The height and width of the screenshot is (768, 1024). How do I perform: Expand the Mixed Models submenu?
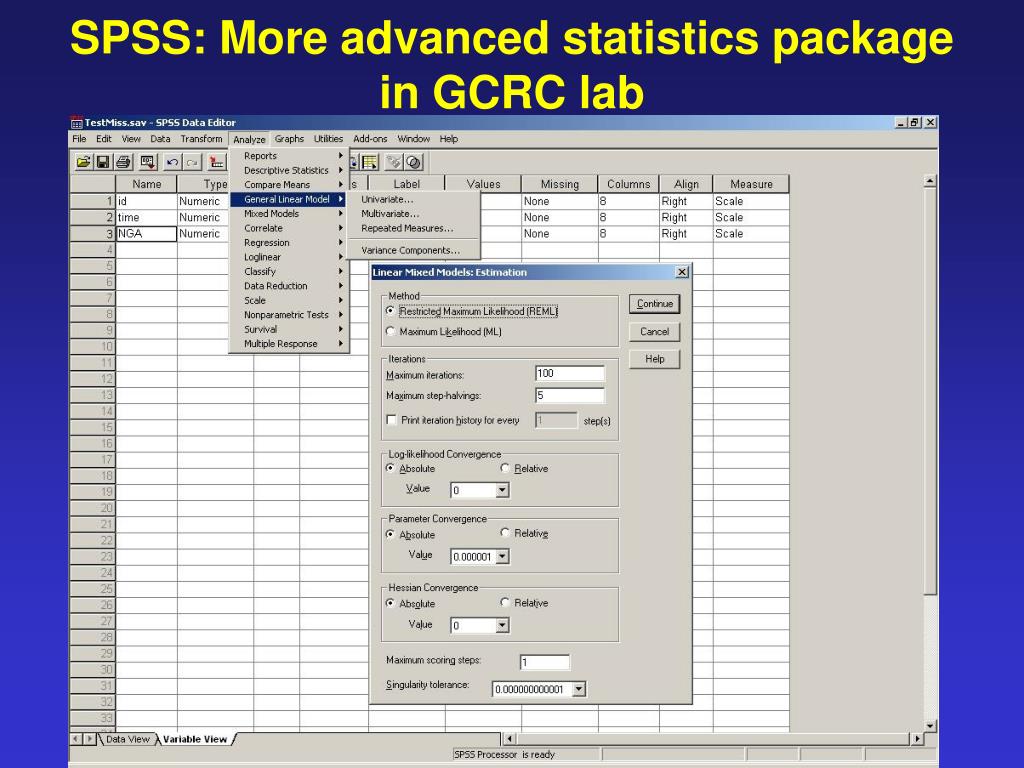point(289,214)
